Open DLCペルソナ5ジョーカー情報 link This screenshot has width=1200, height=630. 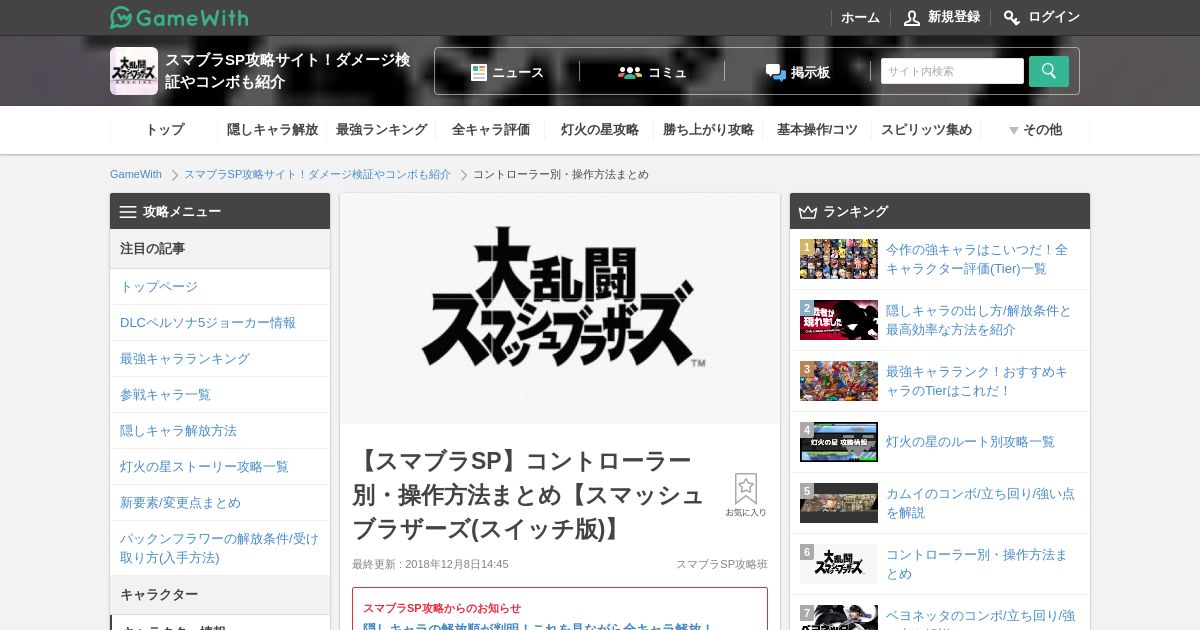(220, 322)
